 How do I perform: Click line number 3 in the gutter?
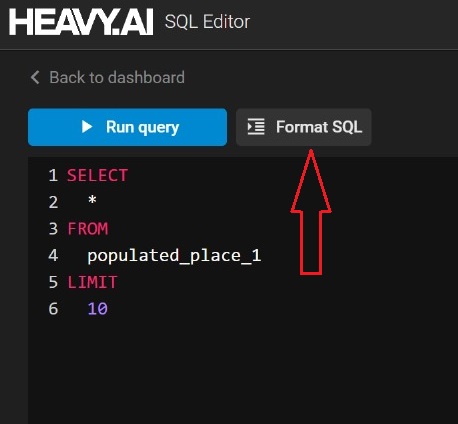53,229
